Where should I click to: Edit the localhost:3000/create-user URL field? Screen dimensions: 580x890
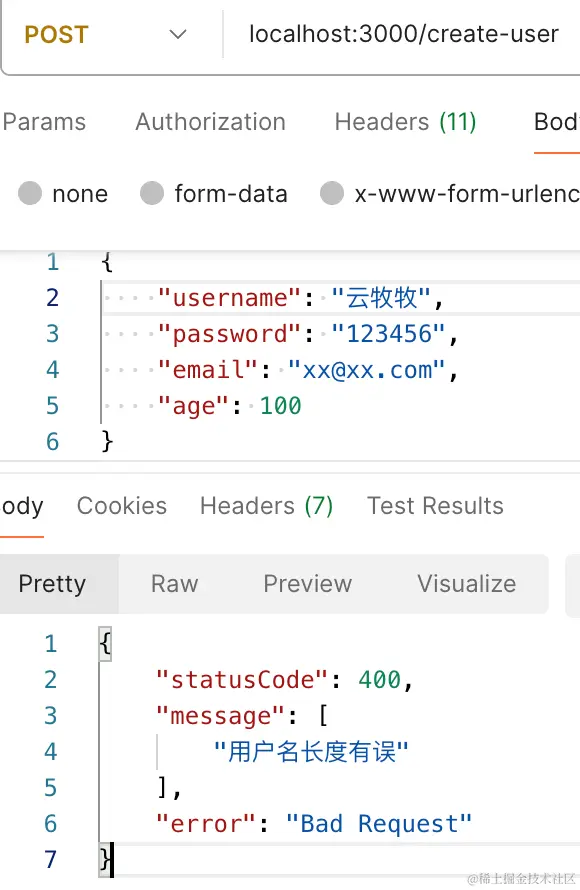point(404,34)
